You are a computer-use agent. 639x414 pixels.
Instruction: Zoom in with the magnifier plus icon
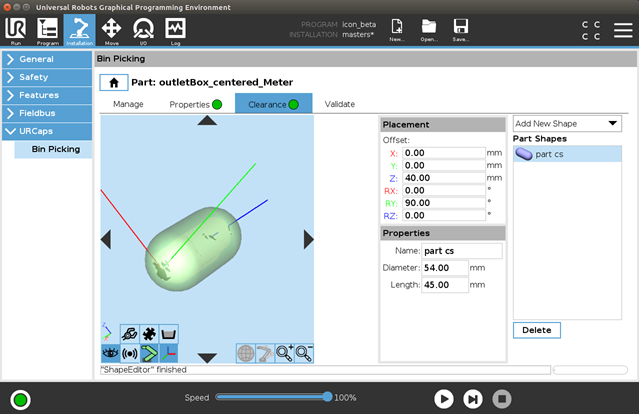point(284,353)
